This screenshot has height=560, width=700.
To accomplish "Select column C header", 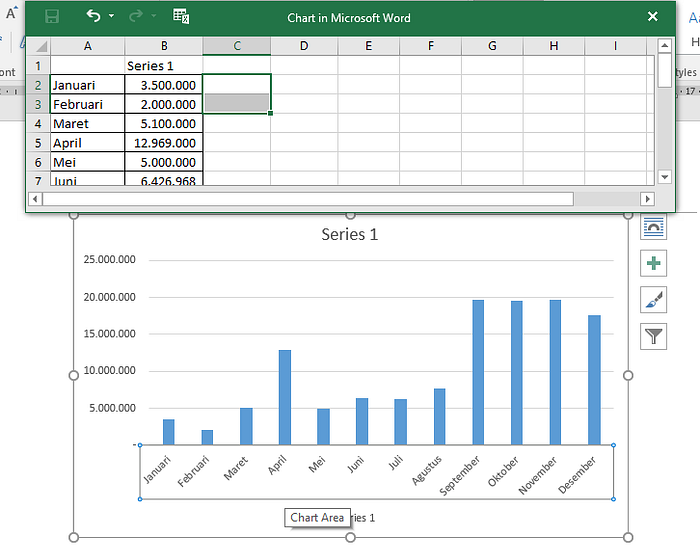I will pos(237,46).
